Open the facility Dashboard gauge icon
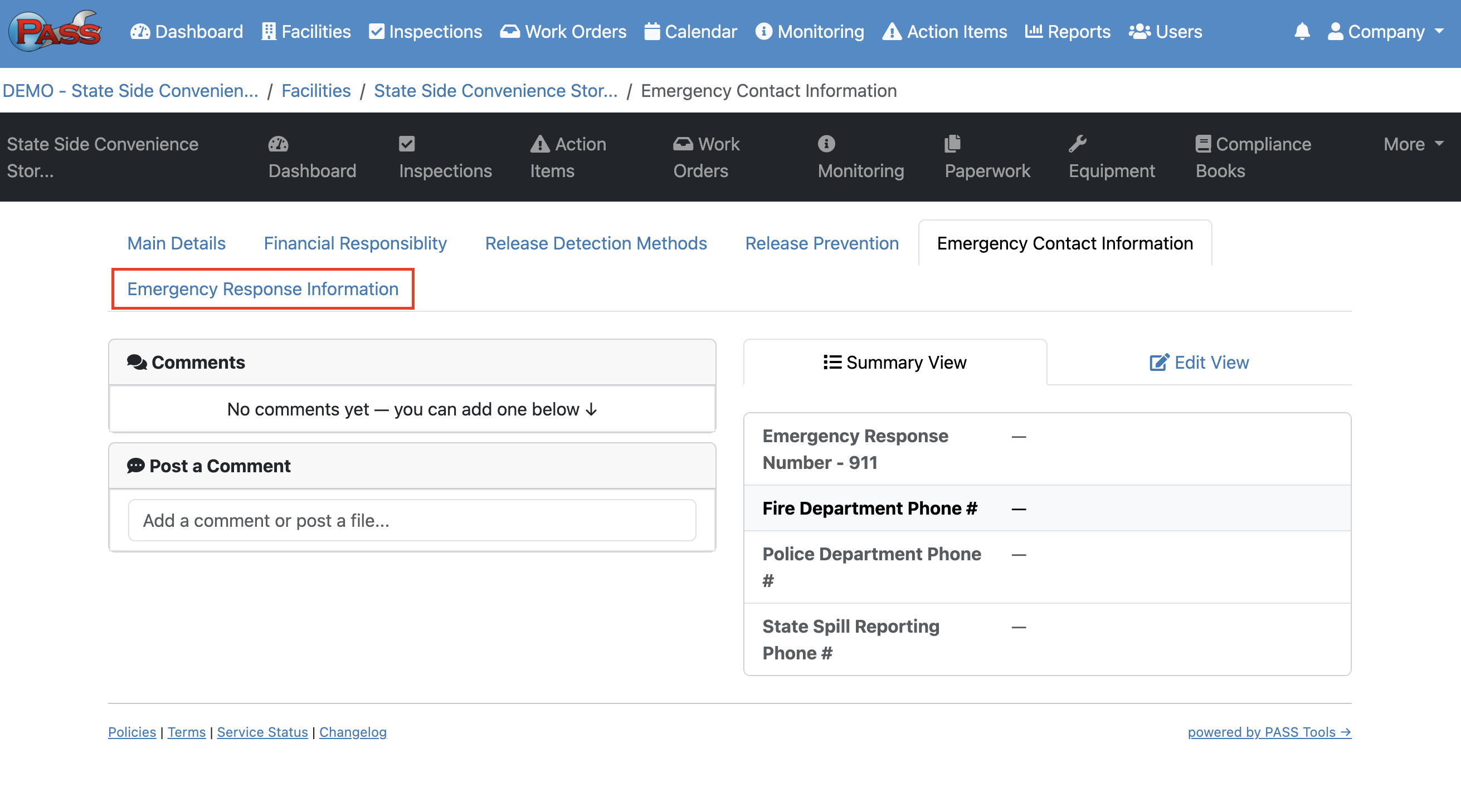 [278, 144]
